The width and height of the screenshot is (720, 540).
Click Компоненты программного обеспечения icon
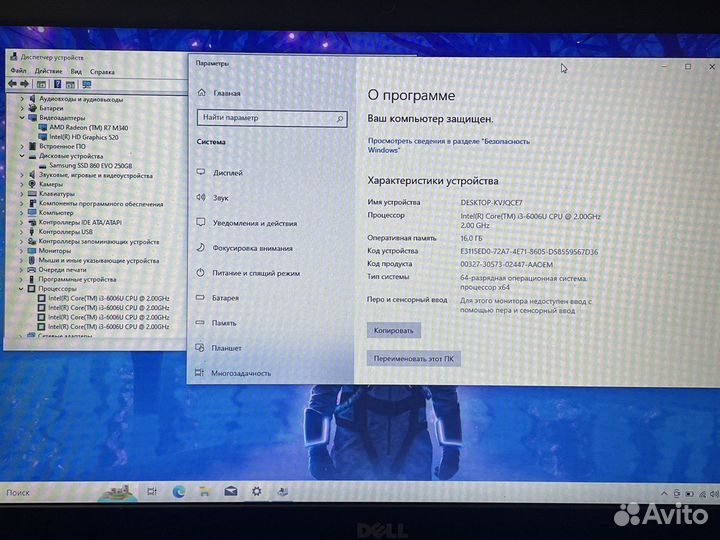tap(32, 203)
